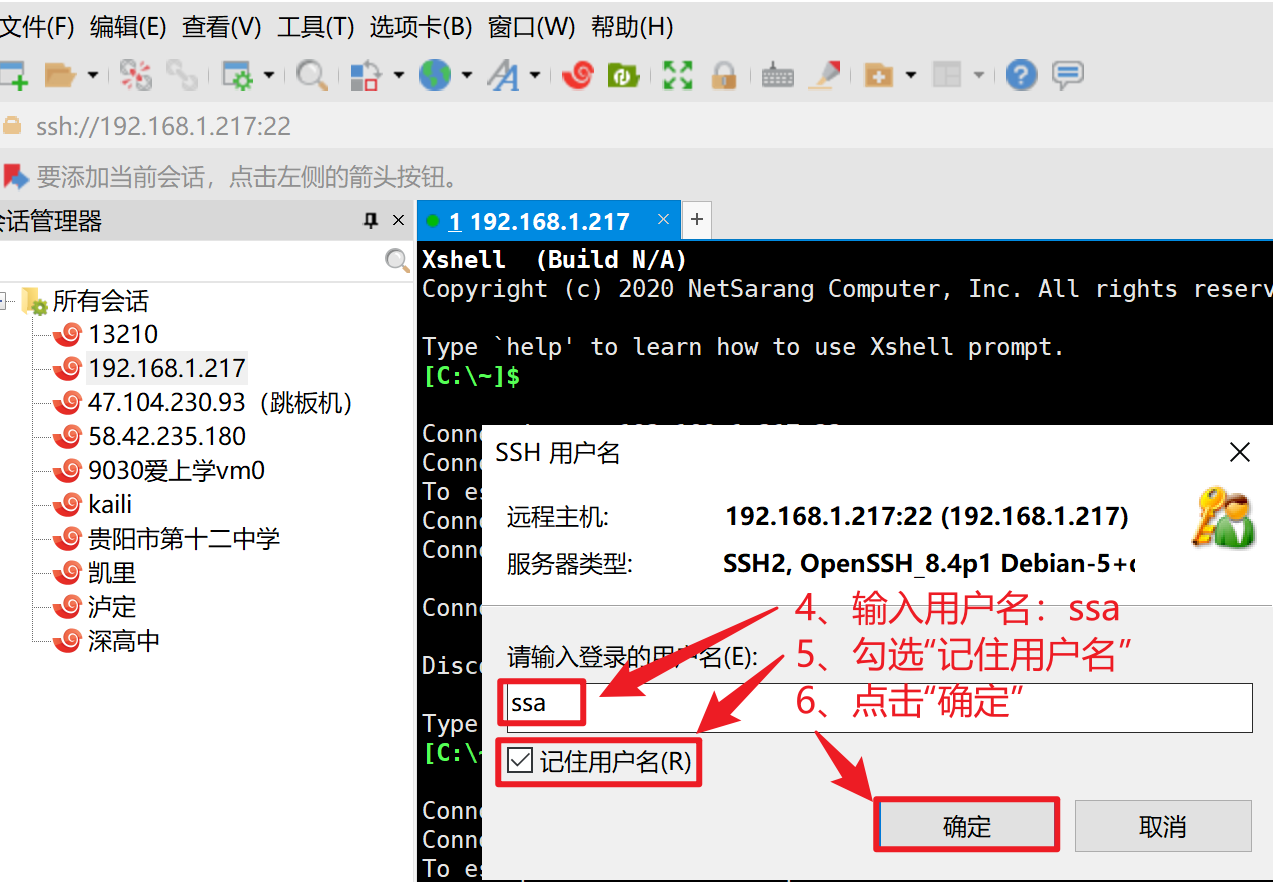The width and height of the screenshot is (1273, 882).
Task: Open the 窗口(W) menu
Action: (532, 27)
